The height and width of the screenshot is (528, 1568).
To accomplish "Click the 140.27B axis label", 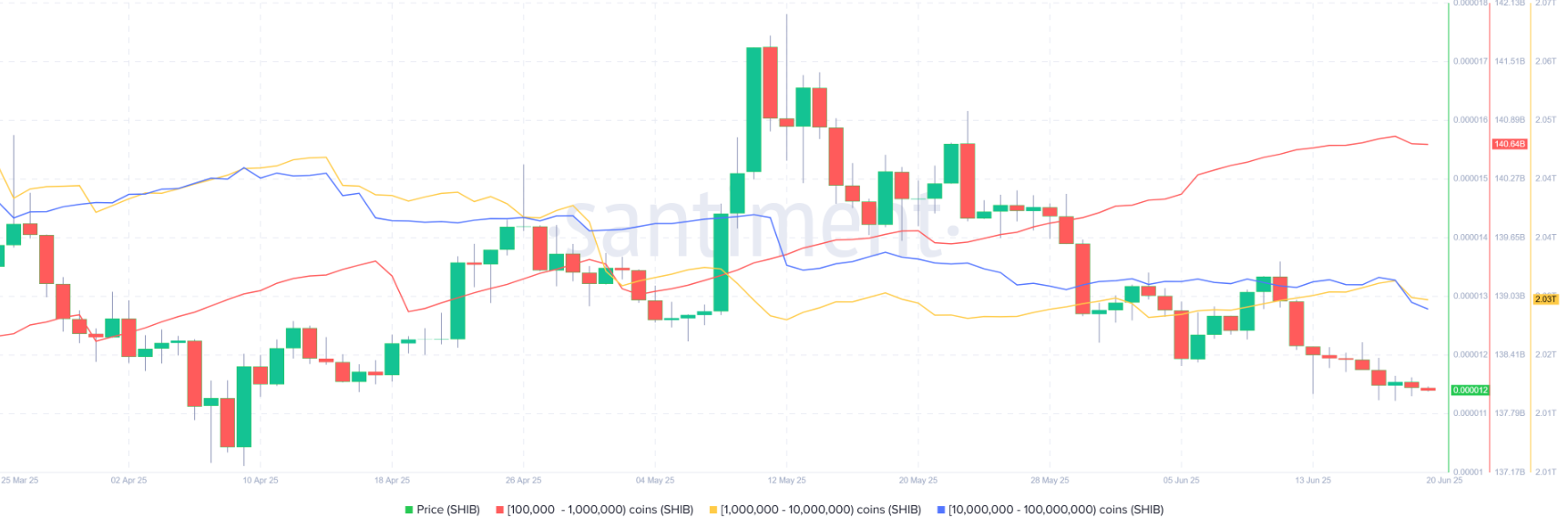I will click(1509, 178).
